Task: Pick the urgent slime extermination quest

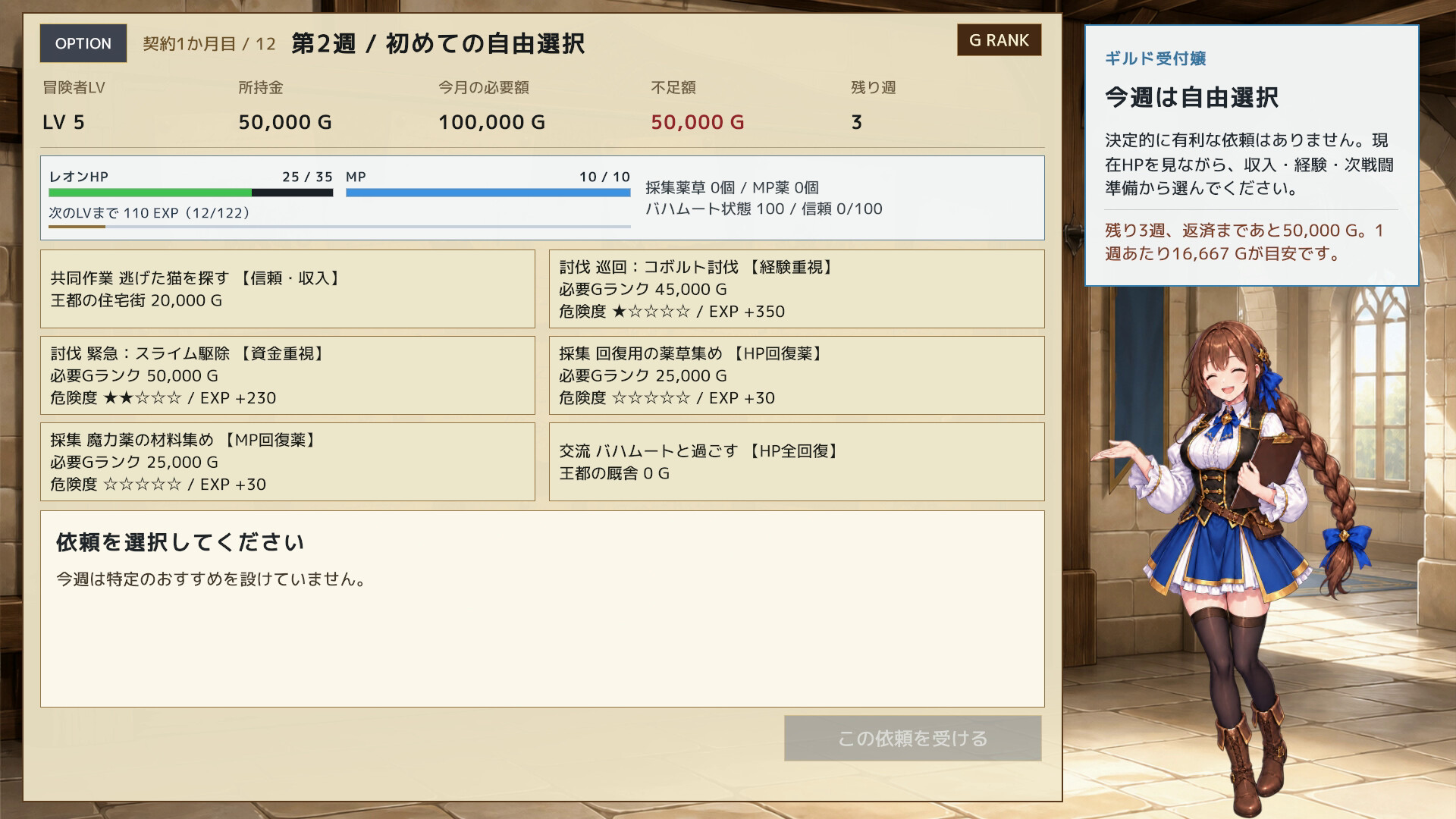Action: [287, 375]
